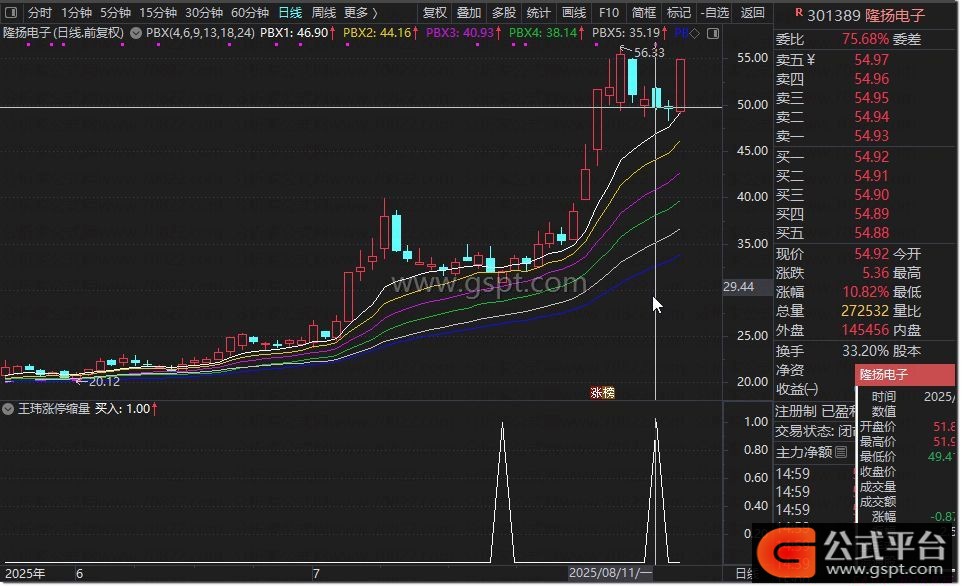Select the 买一 price 54.92
The image size is (962, 586).
coord(871,156)
